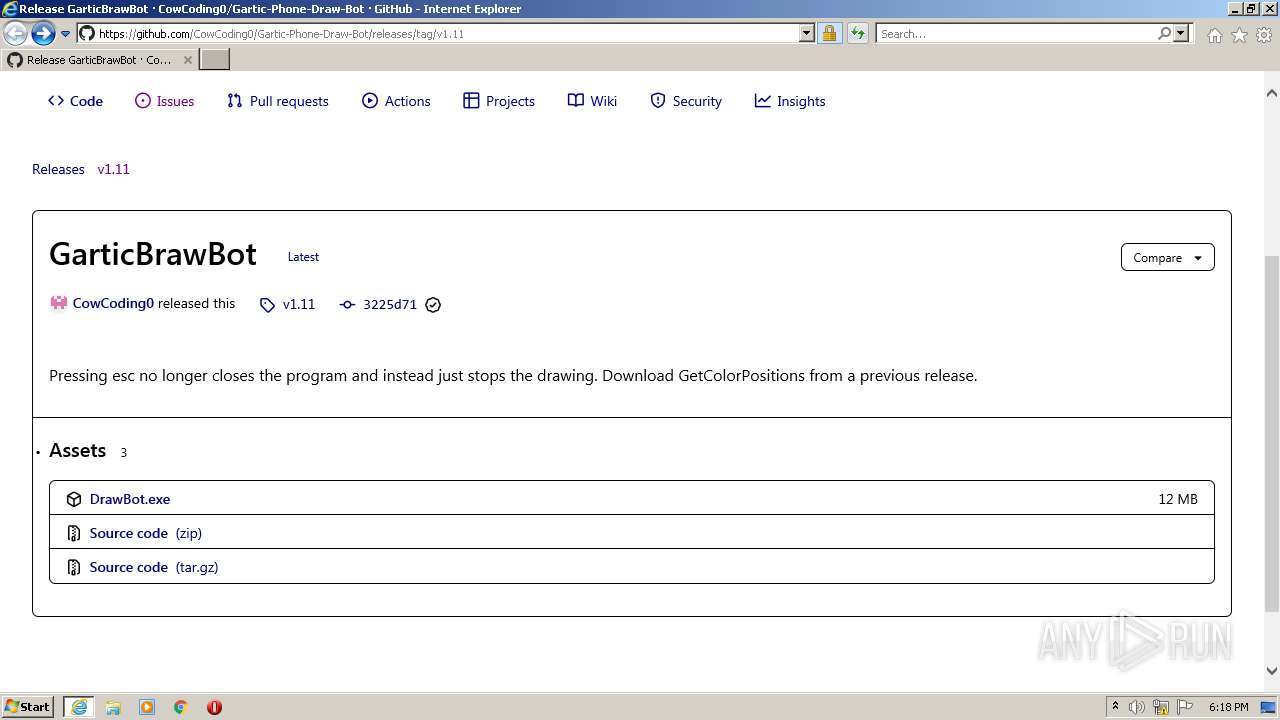
Task: Click the page scrollbar up arrow
Action: [1272, 94]
